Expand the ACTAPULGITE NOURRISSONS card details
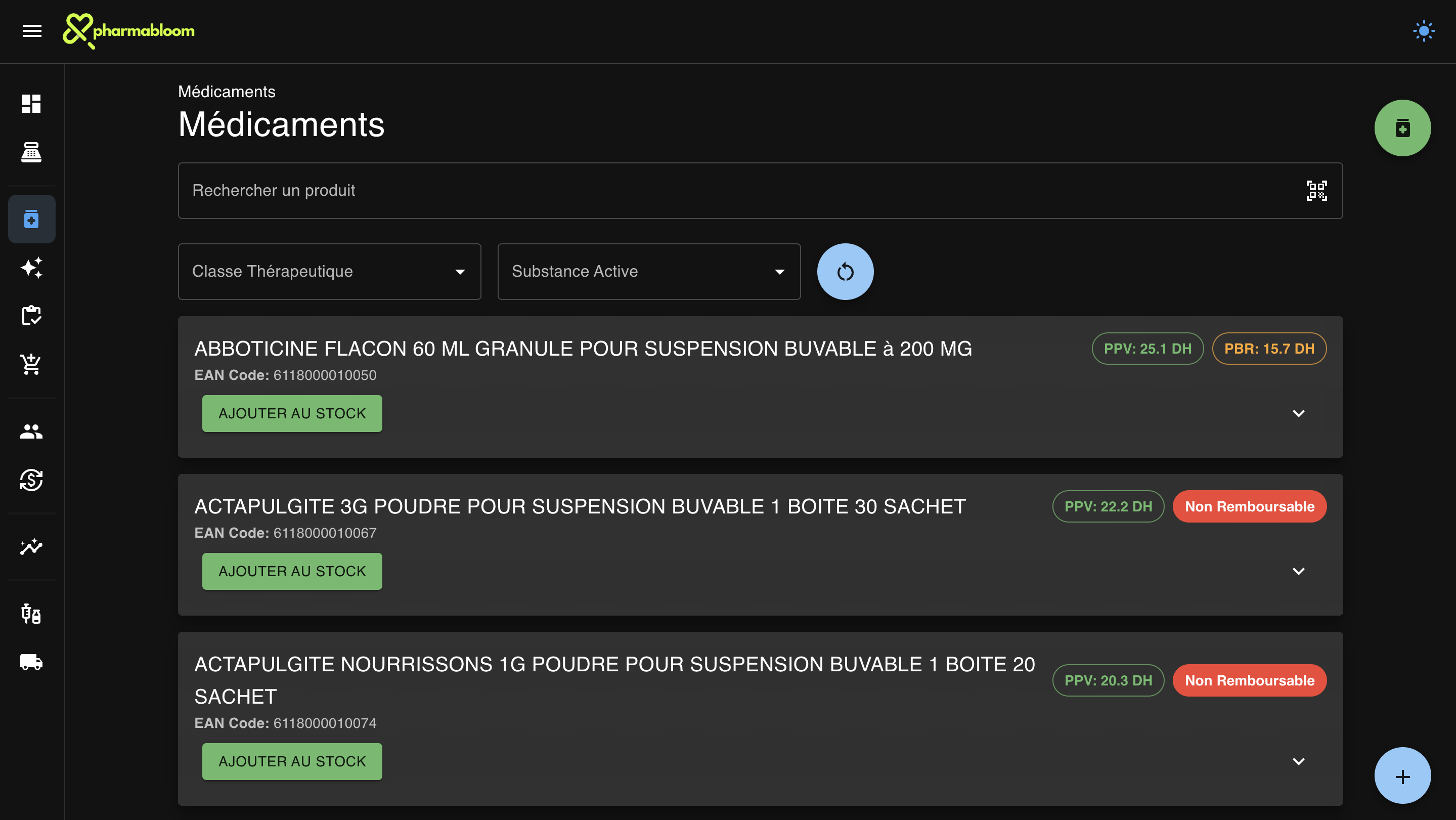The image size is (1456, 820). tap(1298, 761)
